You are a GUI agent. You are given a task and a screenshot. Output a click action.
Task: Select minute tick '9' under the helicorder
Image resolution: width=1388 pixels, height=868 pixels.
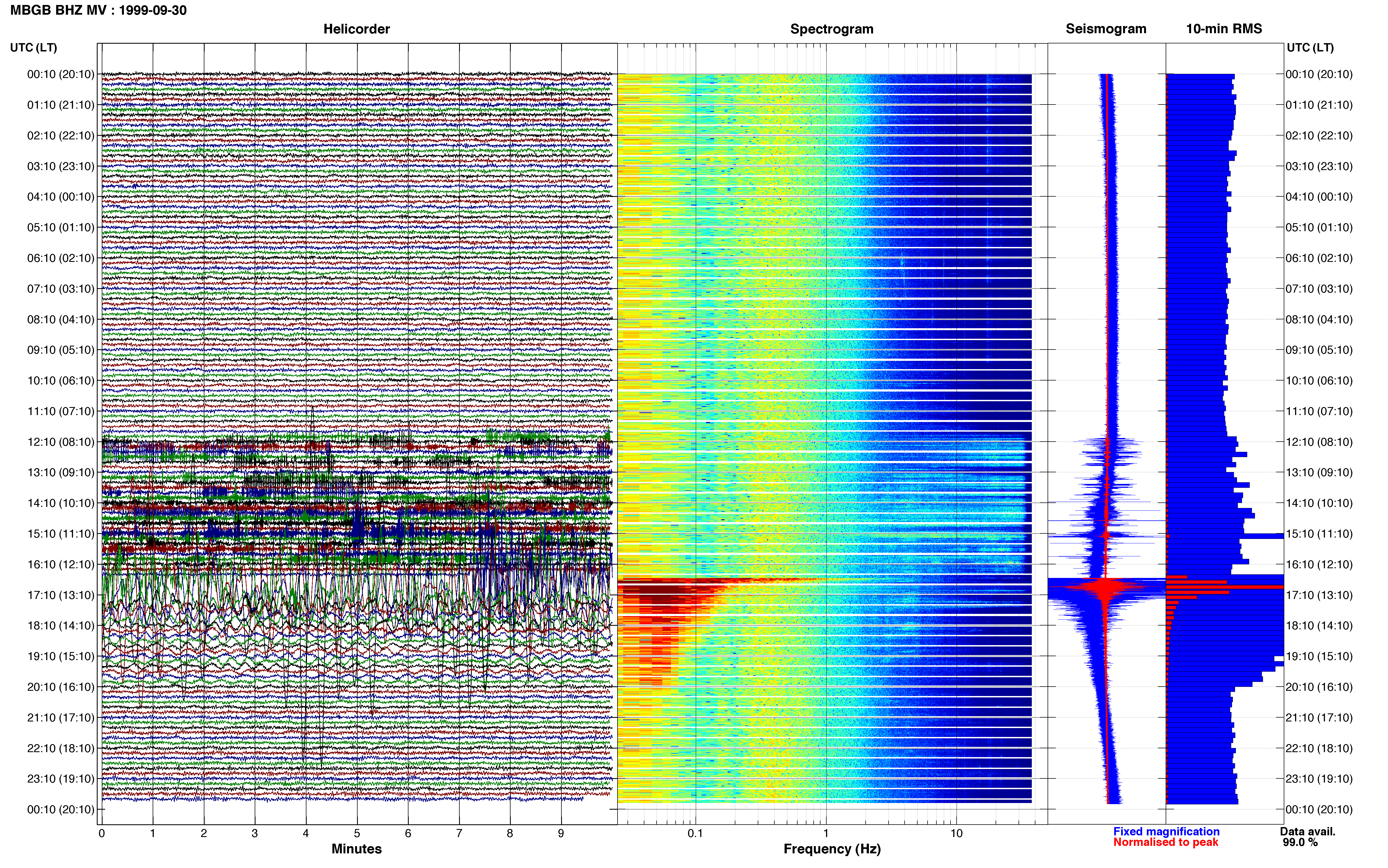561,833
